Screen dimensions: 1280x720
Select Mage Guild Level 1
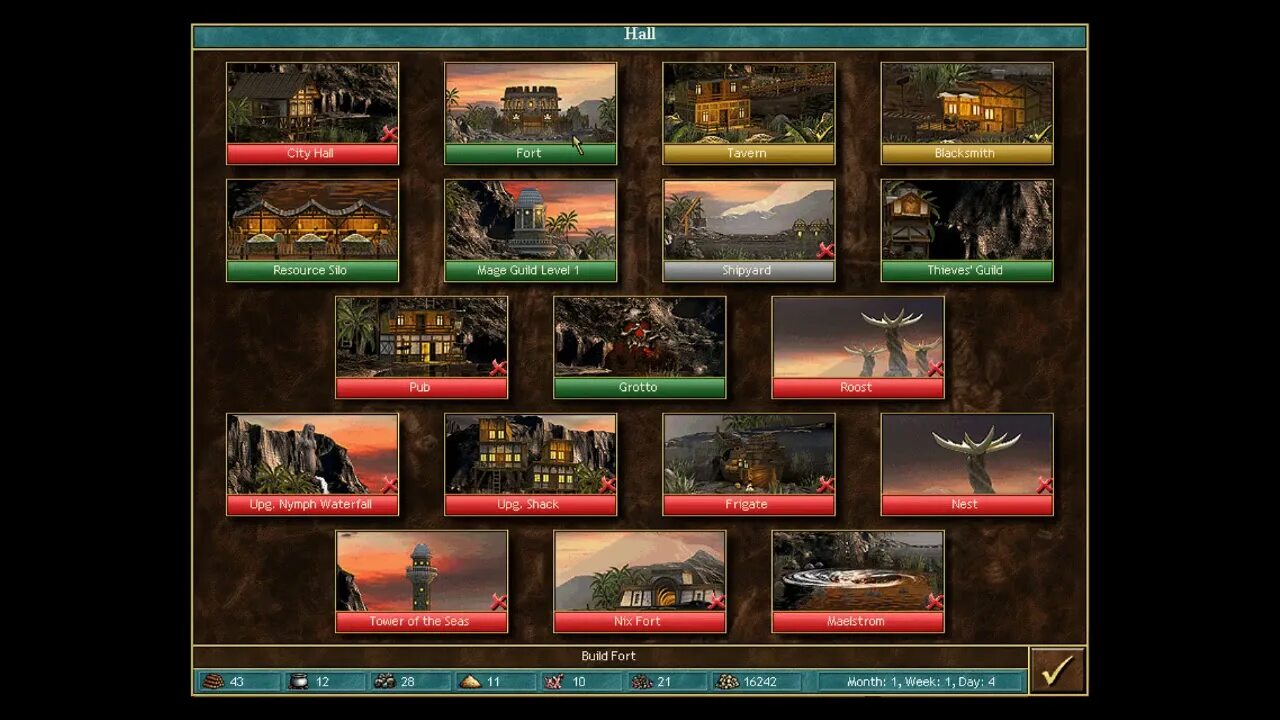[x=530, y=230]
